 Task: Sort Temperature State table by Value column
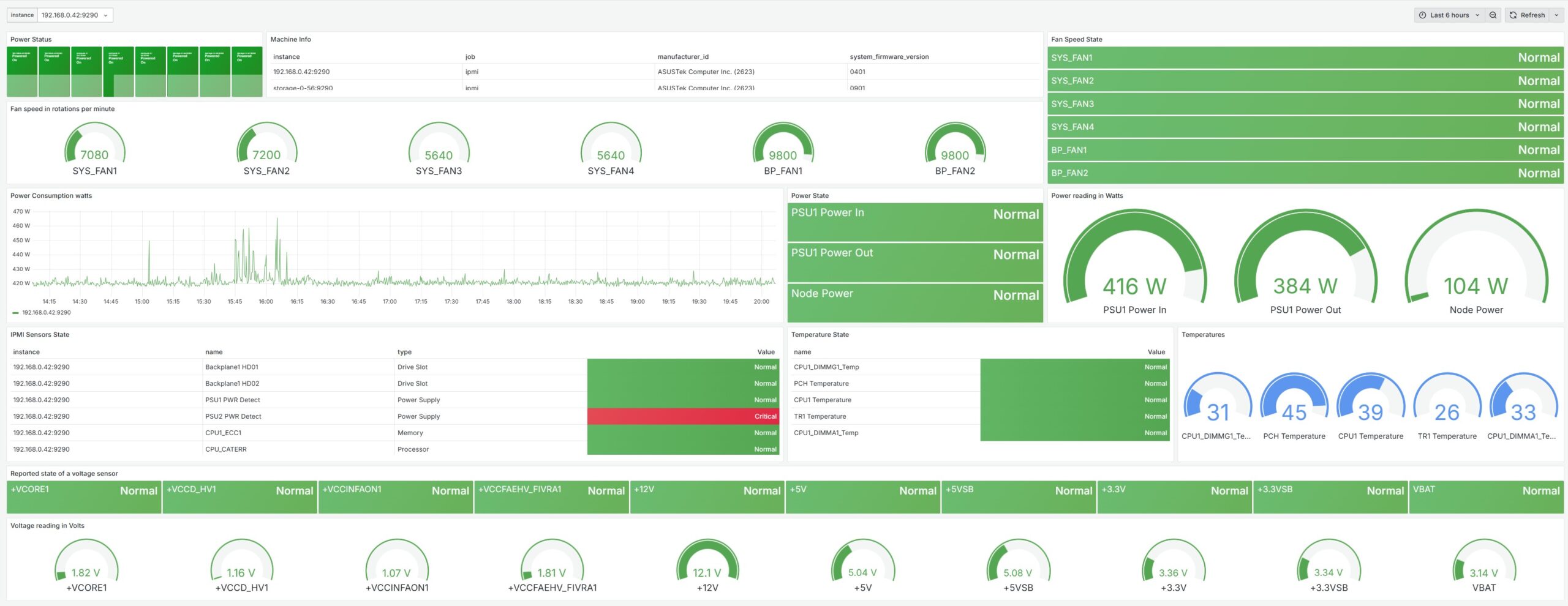(1156, 352)
